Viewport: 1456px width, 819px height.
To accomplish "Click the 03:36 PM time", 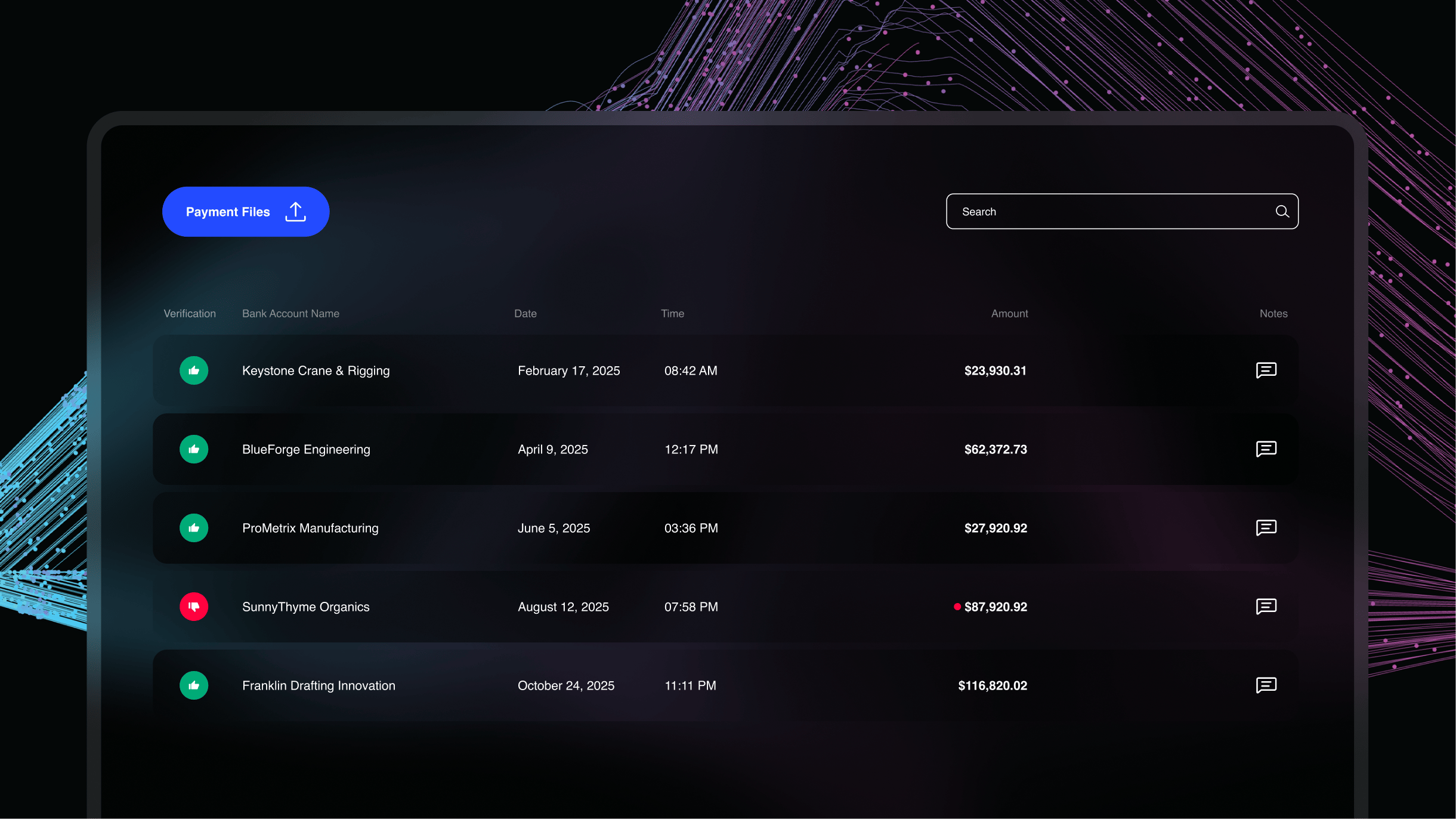I will [691, 529].
